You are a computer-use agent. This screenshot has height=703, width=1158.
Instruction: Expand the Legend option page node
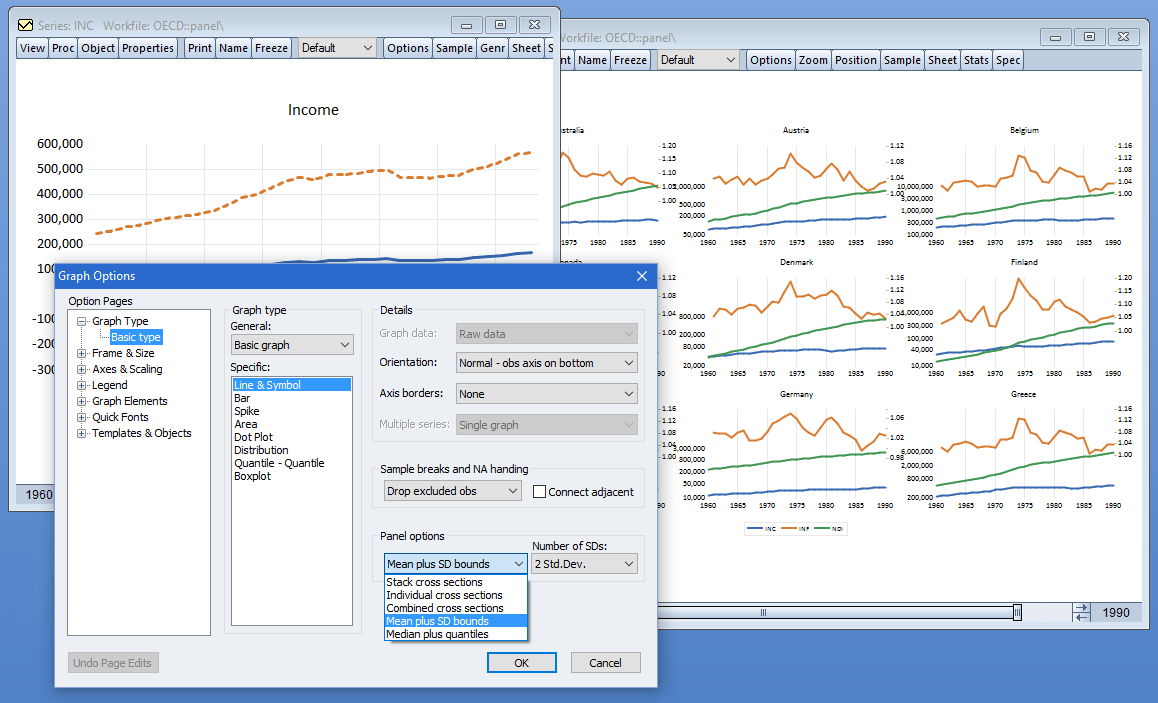click(81, 385)
